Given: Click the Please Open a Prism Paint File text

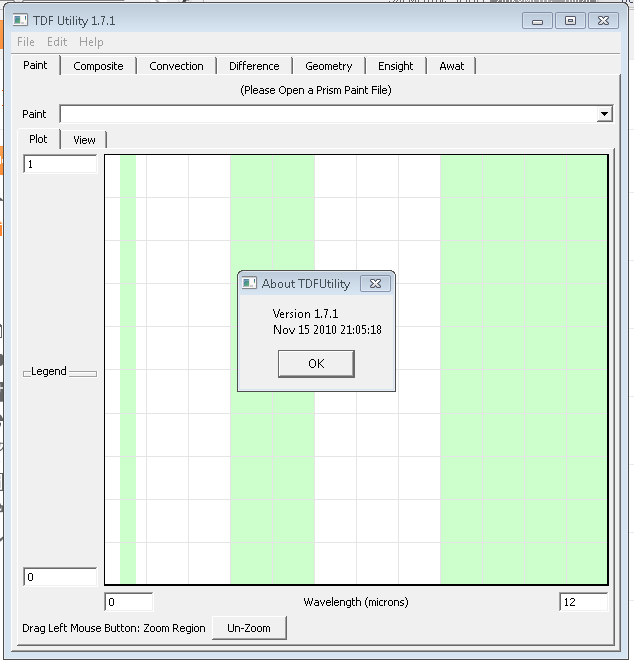Looking at the screenshot, I should click(x=316, y=90).
